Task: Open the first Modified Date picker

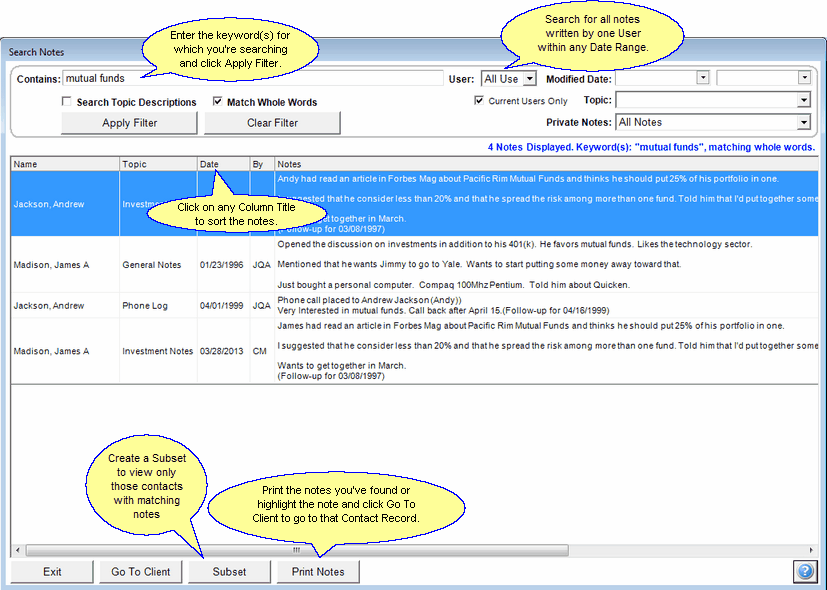Action: pyautogui.click(x=702, y=78)
